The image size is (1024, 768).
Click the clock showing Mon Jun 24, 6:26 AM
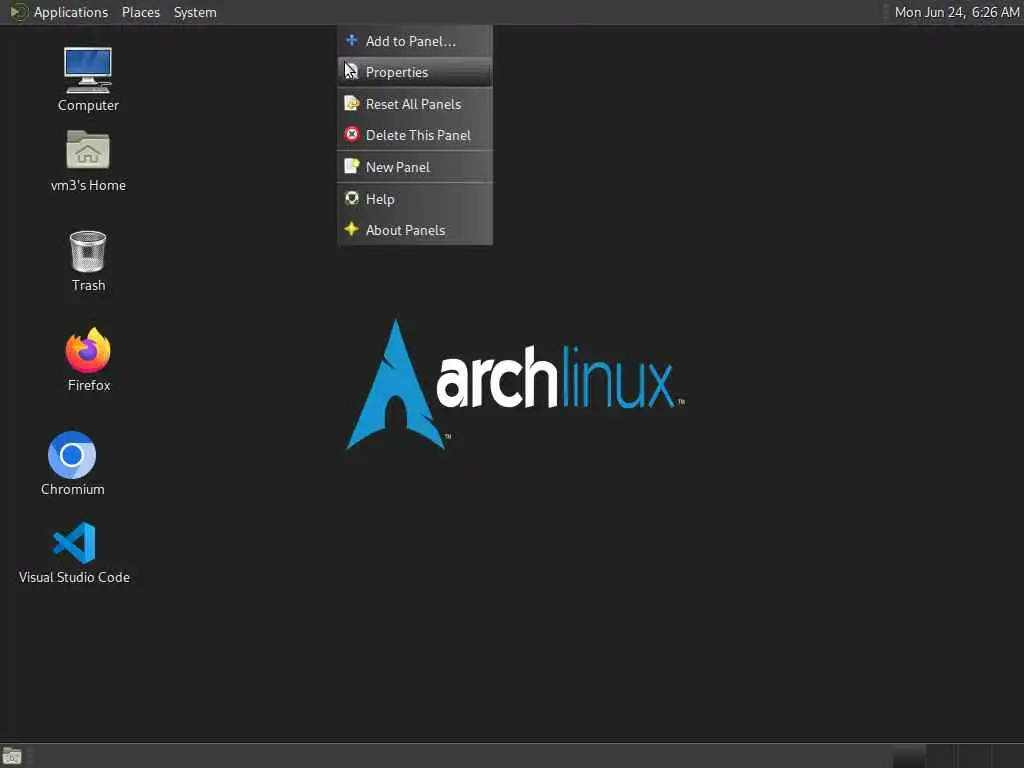(957, 12)
